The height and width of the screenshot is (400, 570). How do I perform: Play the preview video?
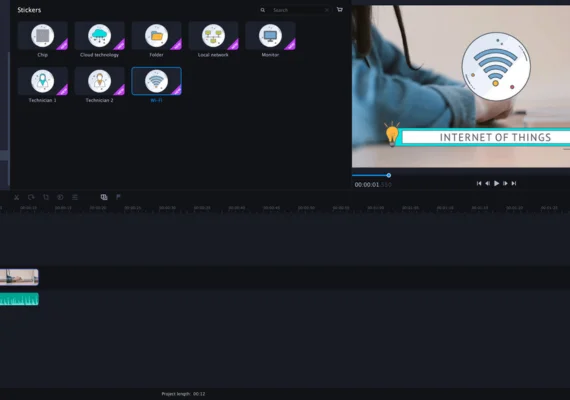[496, 183]
